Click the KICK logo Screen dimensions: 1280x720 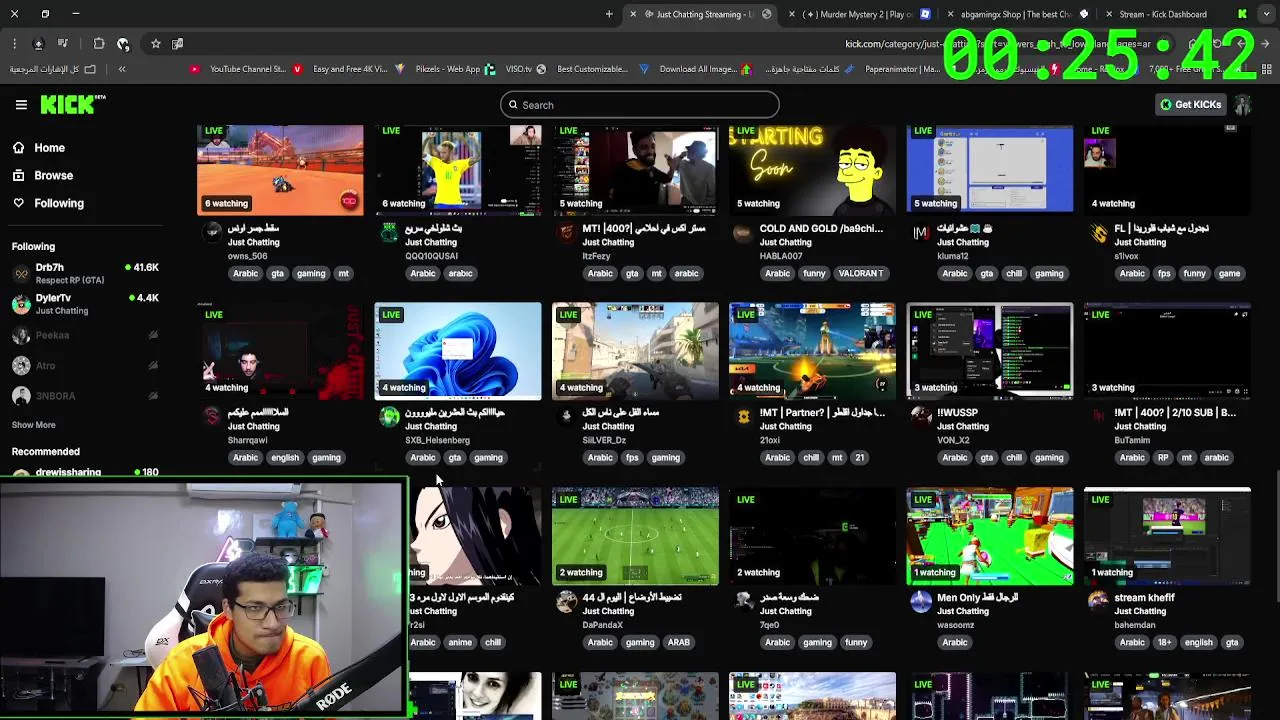[73, 104]
